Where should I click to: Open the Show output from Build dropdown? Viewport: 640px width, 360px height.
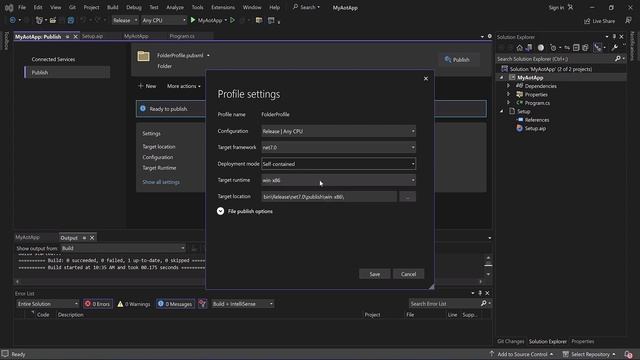click(x=123, y=248)
